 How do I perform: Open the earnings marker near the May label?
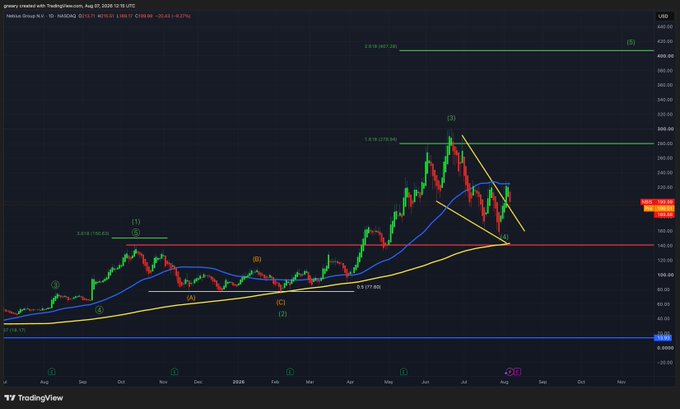pyautogui.click(x=404, y=371)
